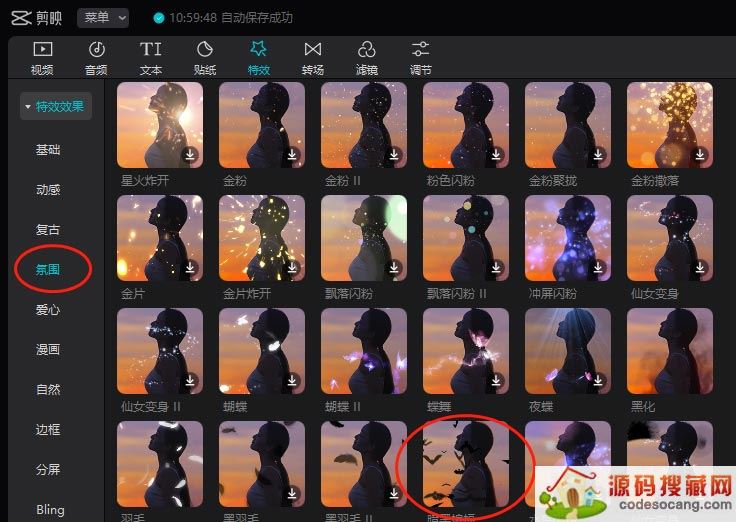This screenshot has width=736, height=522.
Task: Open the 调节 (Adjust) panel
Action: pos(421,57)
